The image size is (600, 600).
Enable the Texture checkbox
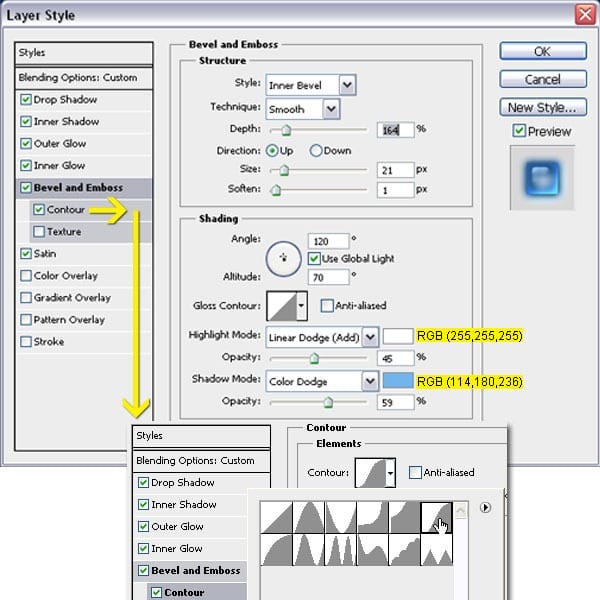click(39, 232)
